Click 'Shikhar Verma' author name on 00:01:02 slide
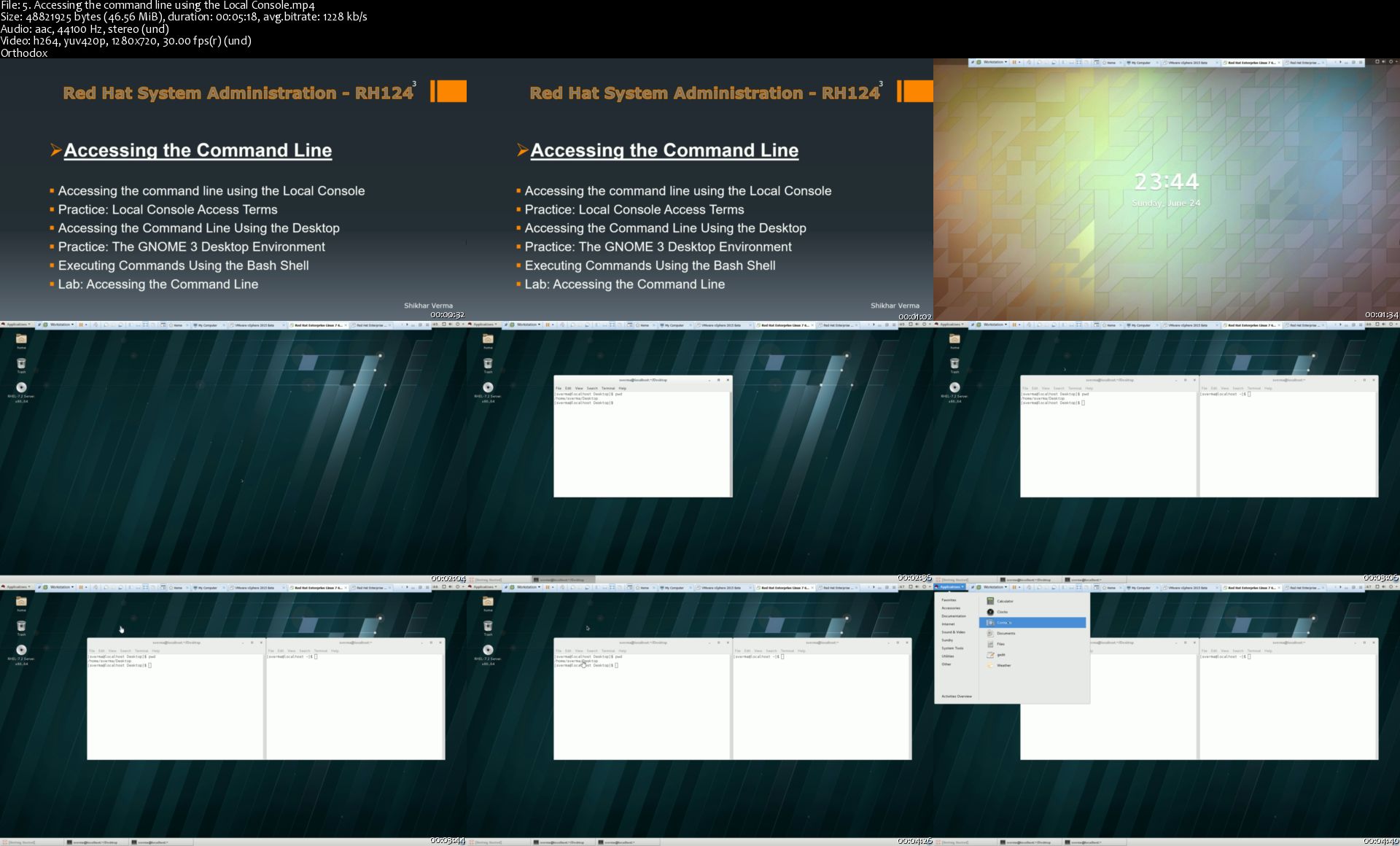The height and width of the screenshot is (846, 1400). point(895,306)
